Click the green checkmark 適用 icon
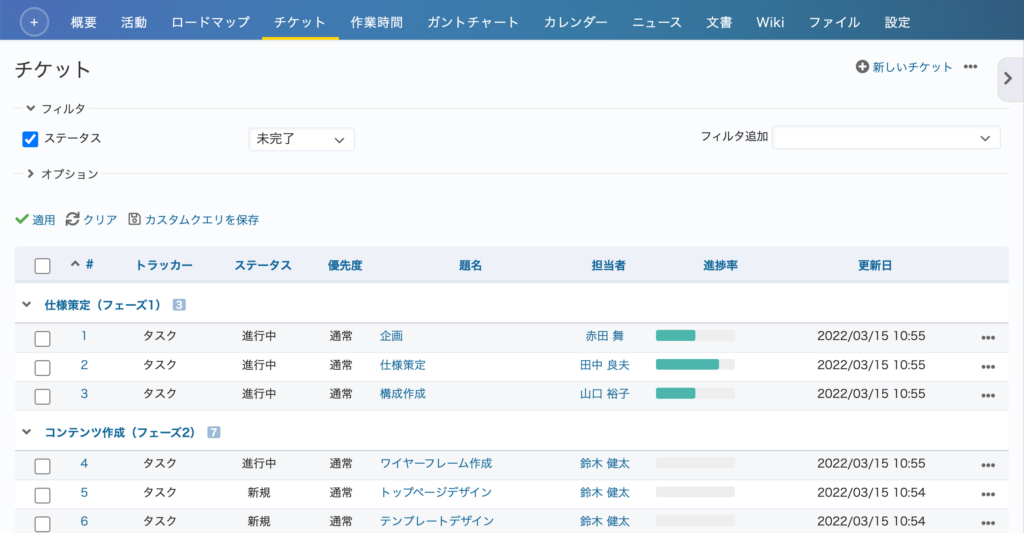 pos(22,219)
